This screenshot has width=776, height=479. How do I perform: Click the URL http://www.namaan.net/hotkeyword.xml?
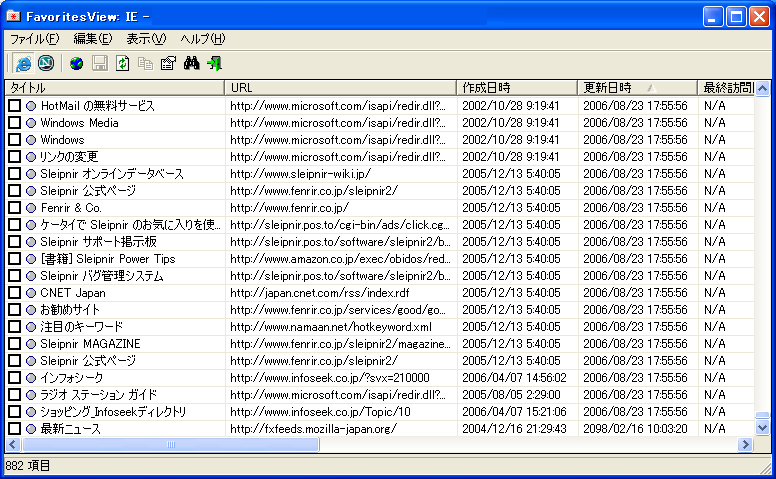click(331, 327)
